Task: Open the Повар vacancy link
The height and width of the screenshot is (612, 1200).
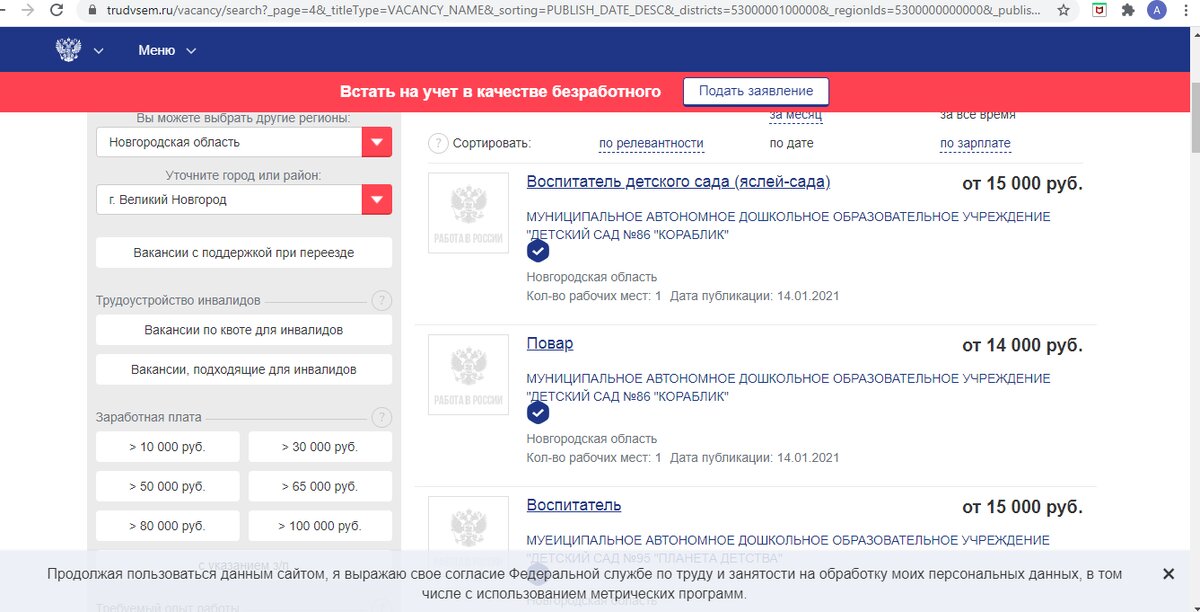Action: click(x=550, y=343)
